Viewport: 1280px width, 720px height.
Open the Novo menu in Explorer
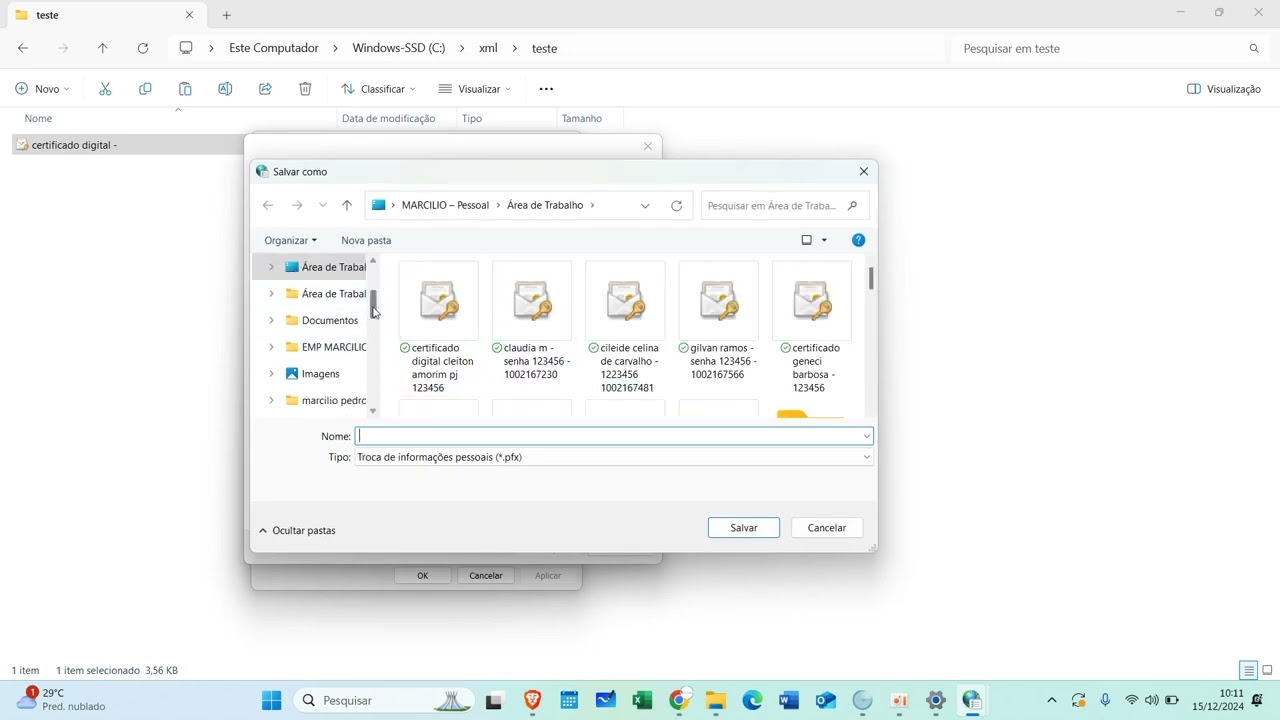point(42,89)
